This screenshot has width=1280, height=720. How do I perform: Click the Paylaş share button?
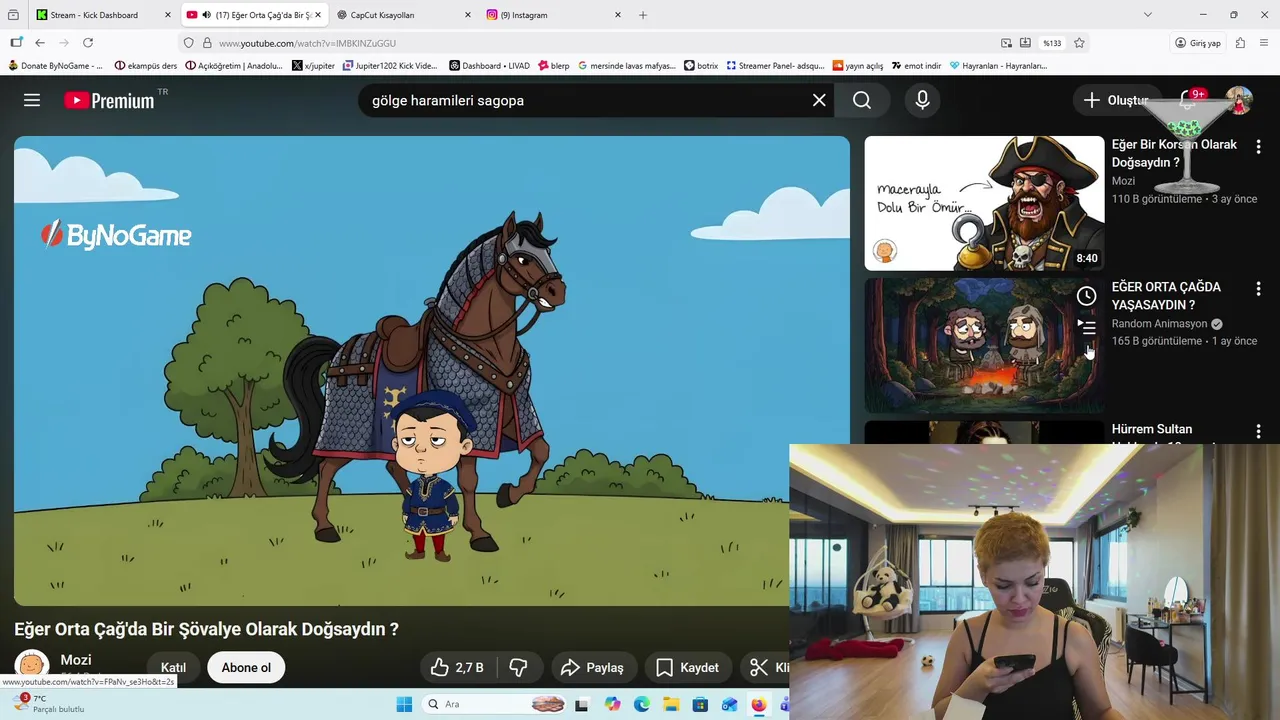[592, 667]
